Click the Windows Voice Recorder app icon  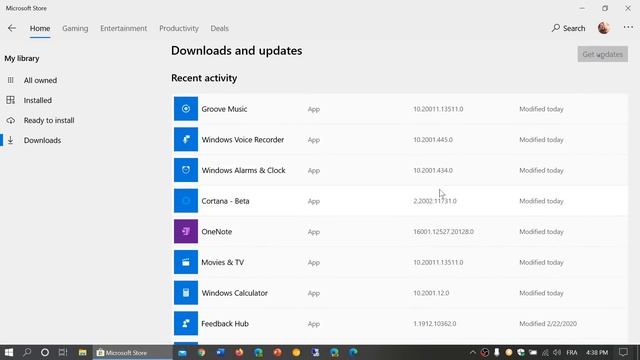coord(186,139)
